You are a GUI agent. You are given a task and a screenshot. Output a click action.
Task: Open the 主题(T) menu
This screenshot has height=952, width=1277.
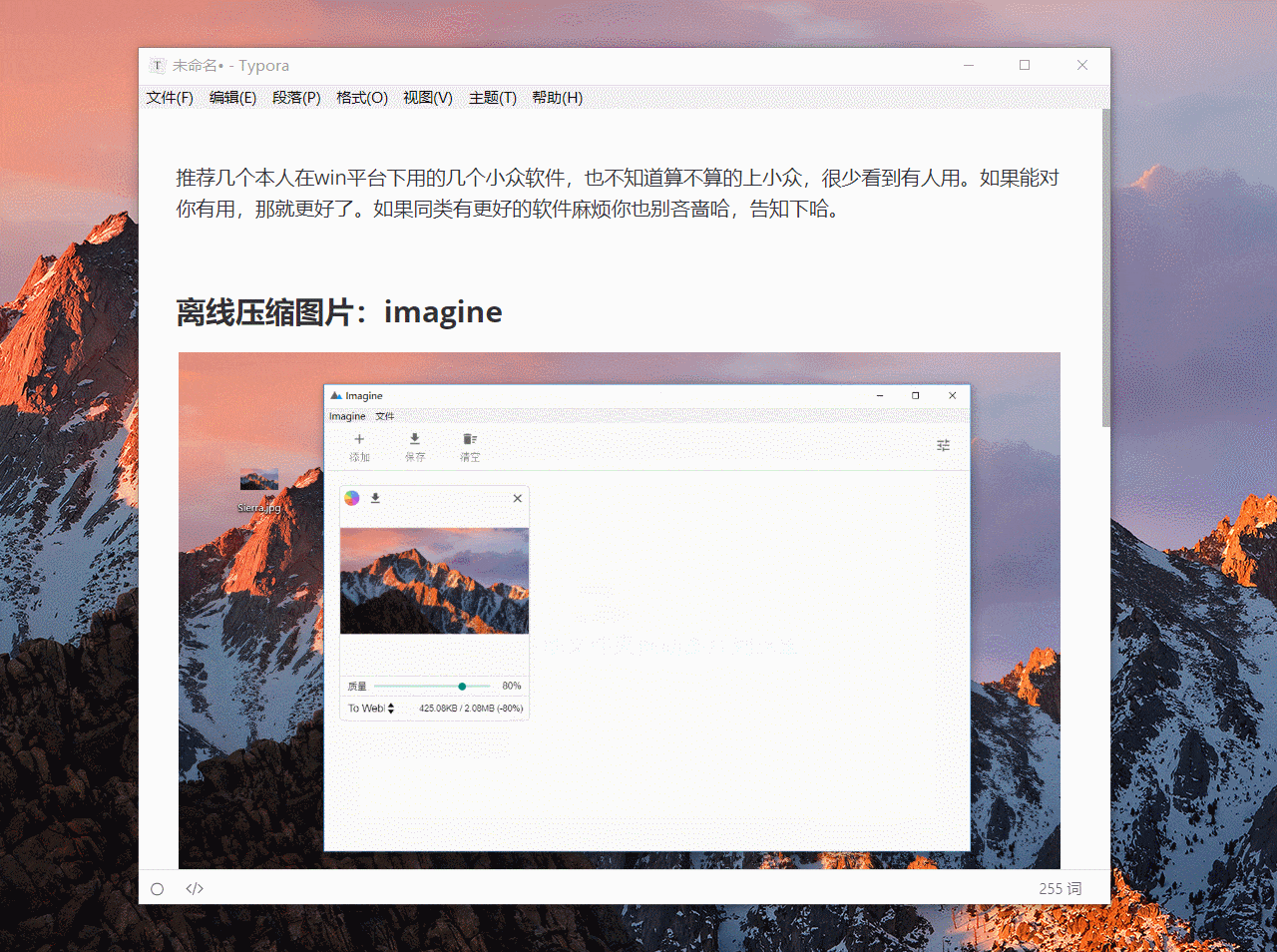tap(492, 98)
